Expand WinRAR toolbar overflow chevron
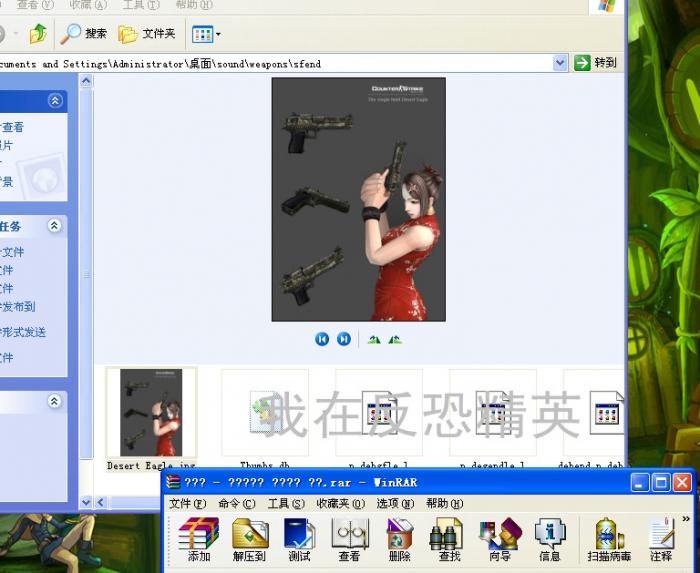 [686, 519]
